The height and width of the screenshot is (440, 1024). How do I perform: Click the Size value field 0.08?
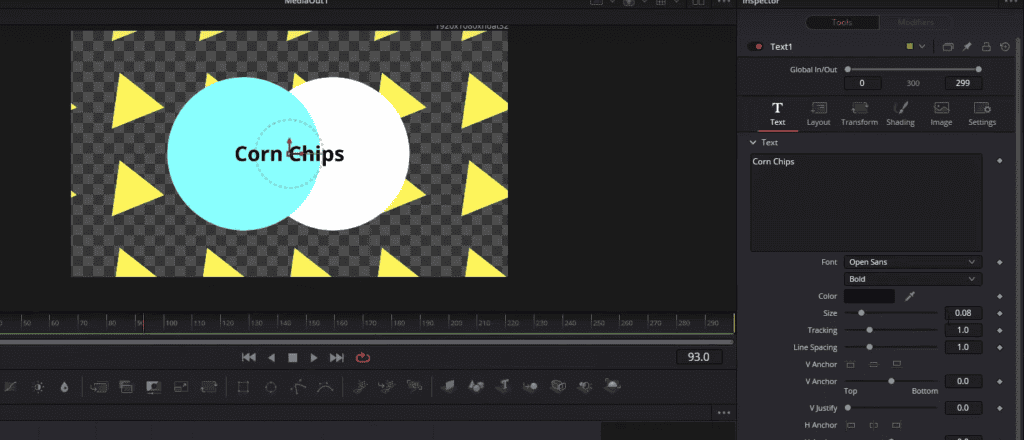pos(963,313)
